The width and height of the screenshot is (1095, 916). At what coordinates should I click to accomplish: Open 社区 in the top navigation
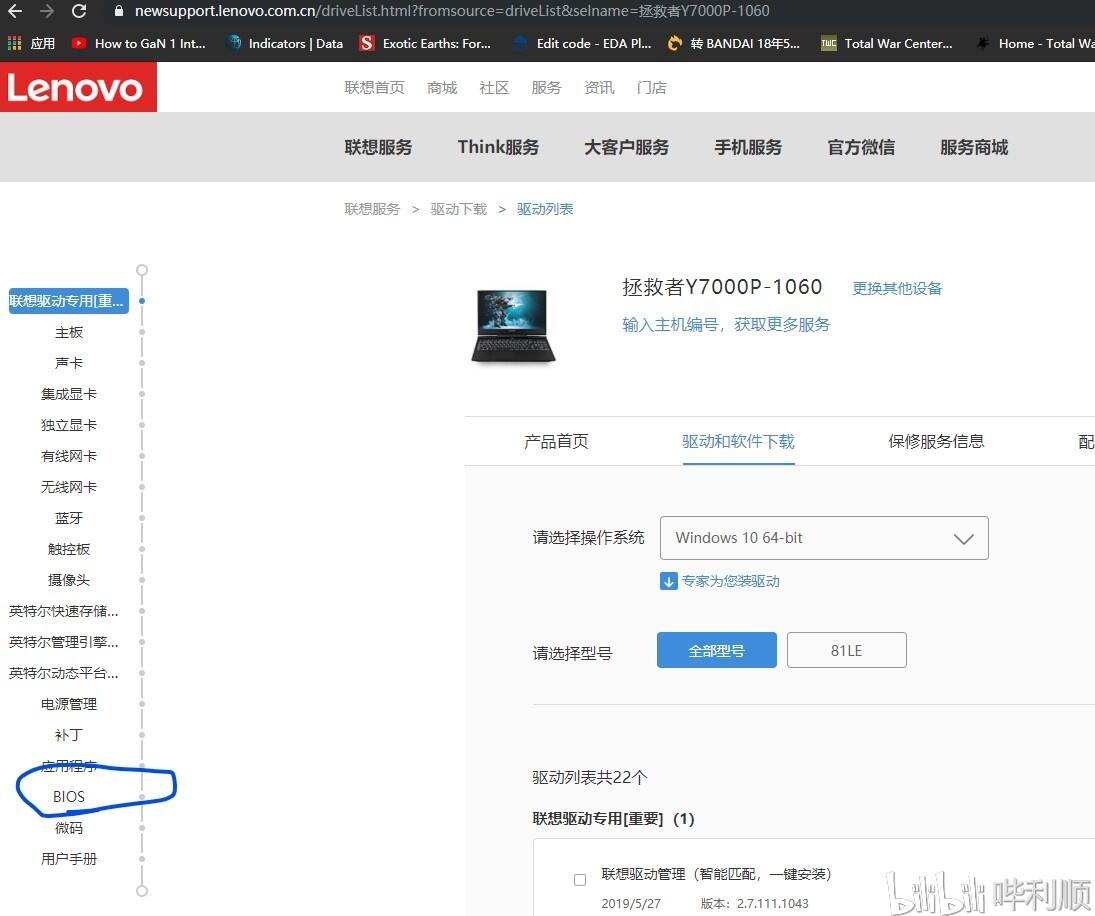pyautogui.click(x=494, y=87)
